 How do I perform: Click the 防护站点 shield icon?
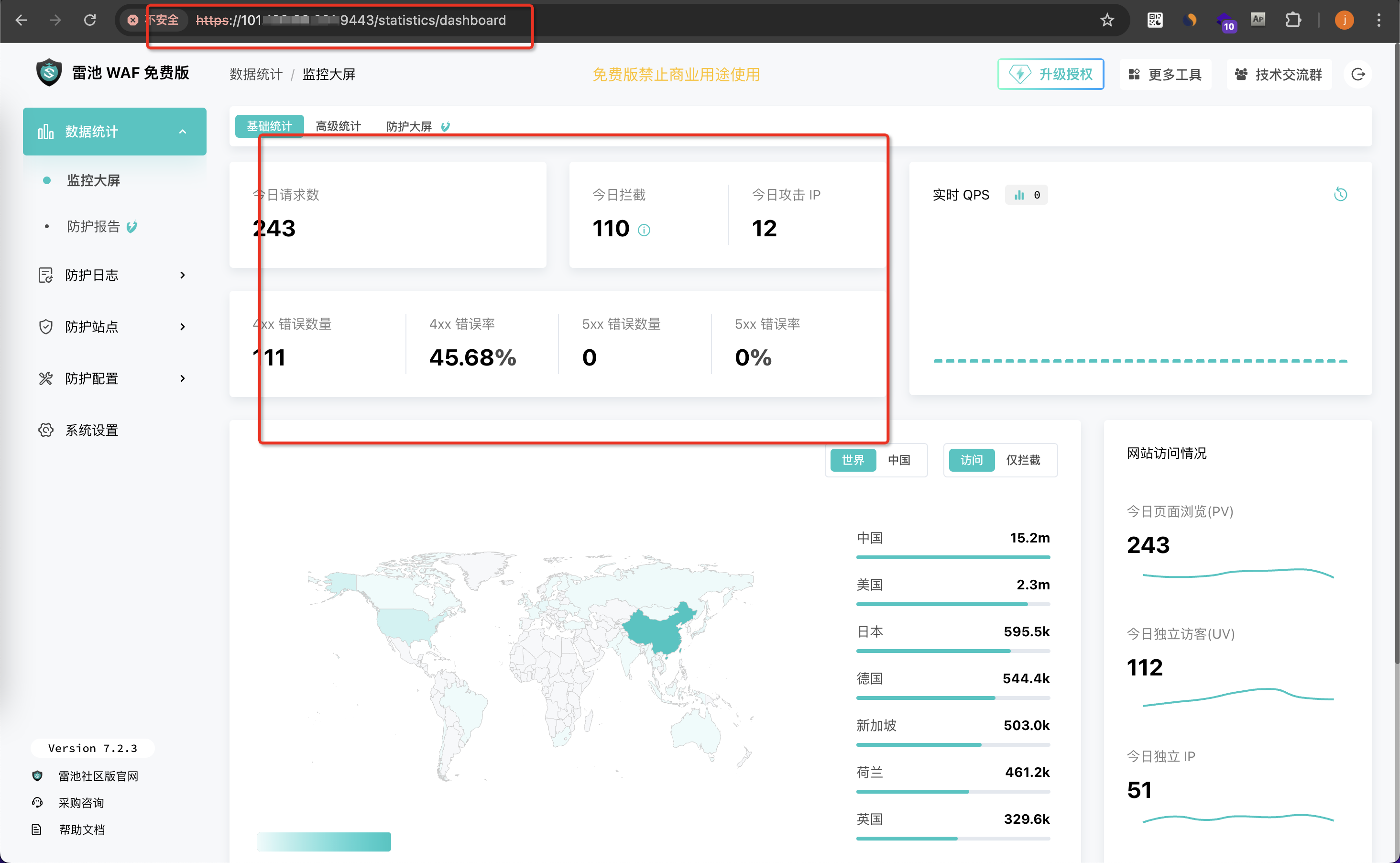pyautogui.click(x=45, y=326)
